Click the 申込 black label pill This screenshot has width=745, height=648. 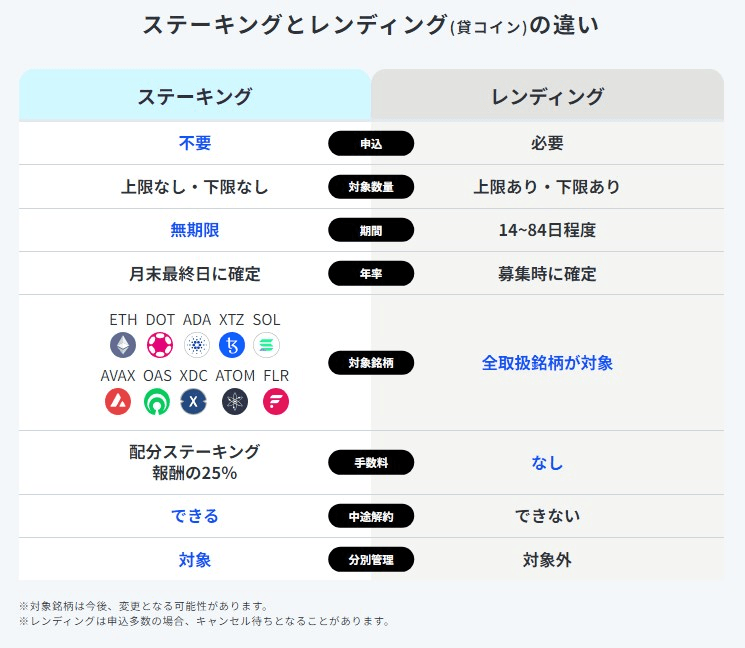pos(371,143)
